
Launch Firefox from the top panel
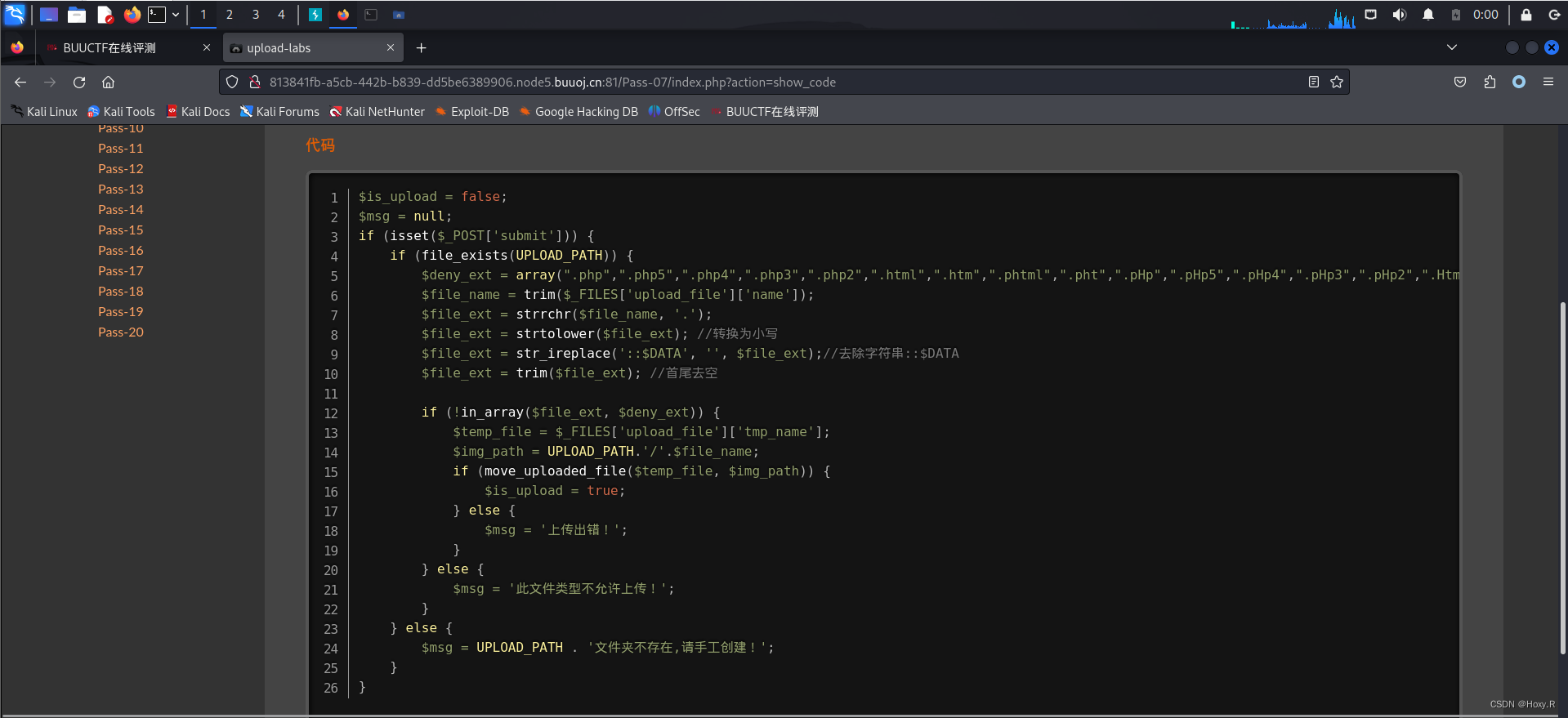(x=132, y=15)
